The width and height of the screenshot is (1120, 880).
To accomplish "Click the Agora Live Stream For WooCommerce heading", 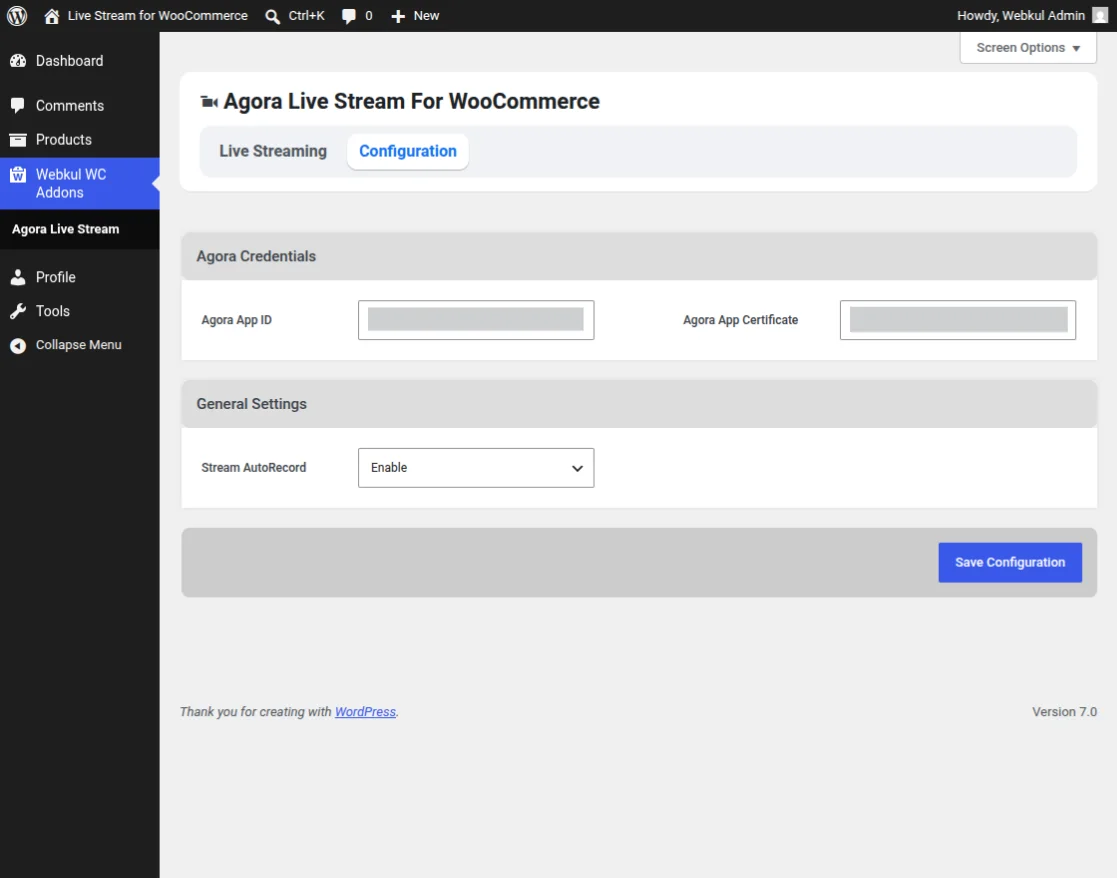I will 411,101.
